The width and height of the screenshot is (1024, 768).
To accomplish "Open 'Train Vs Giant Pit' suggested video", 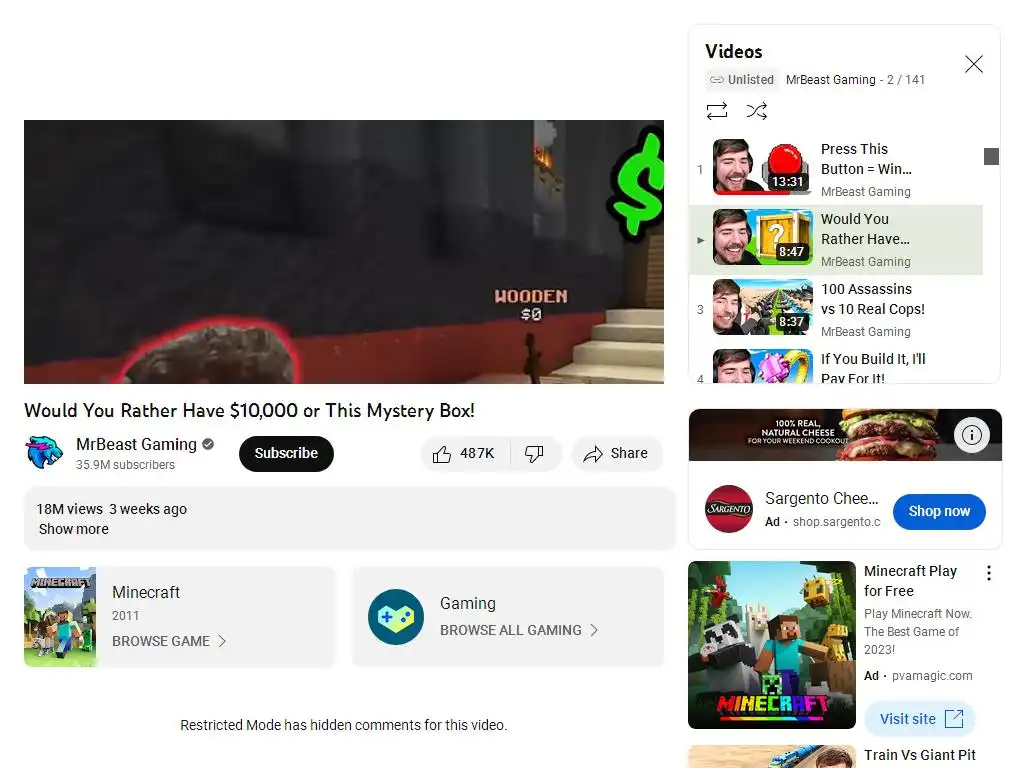I will click(x=920, y=756).
